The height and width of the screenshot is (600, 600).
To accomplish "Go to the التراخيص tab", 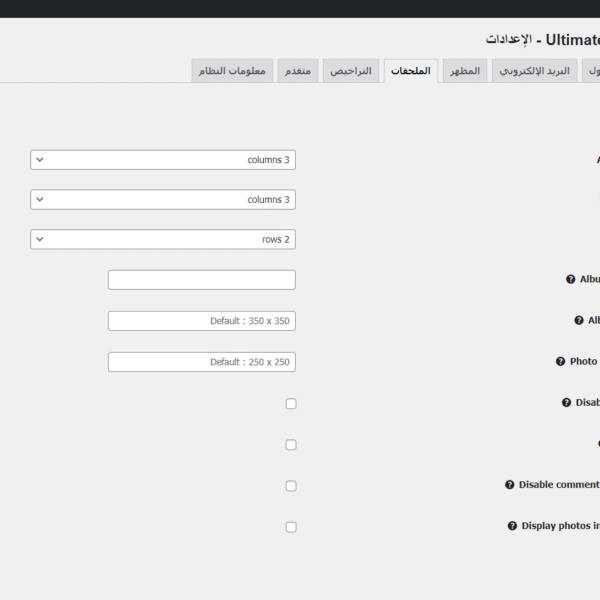I will click(351, 72).
